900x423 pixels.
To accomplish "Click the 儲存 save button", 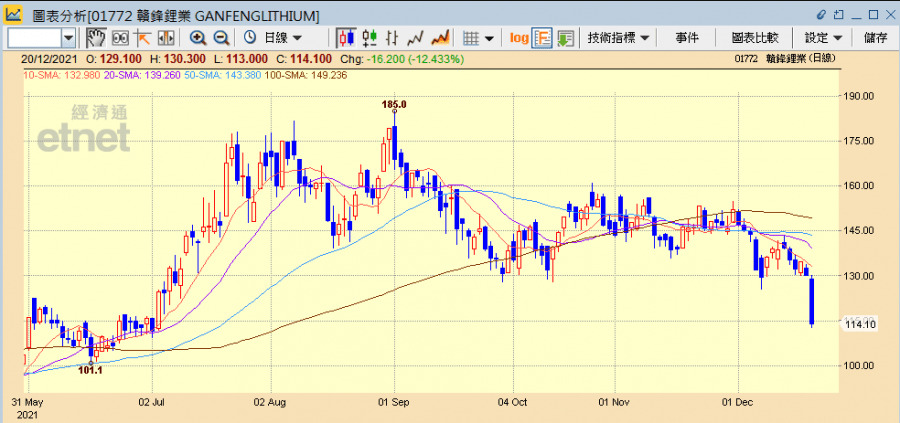I will click(x=875, y=38).
